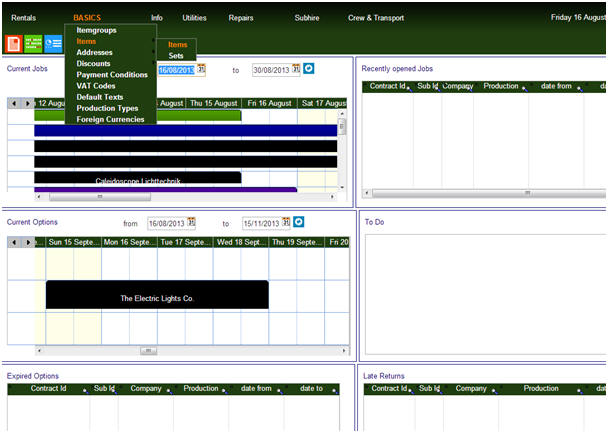This screenshot has height=433, width=608.
Task: Click the orange document toolbar icon
Action: 14,43
